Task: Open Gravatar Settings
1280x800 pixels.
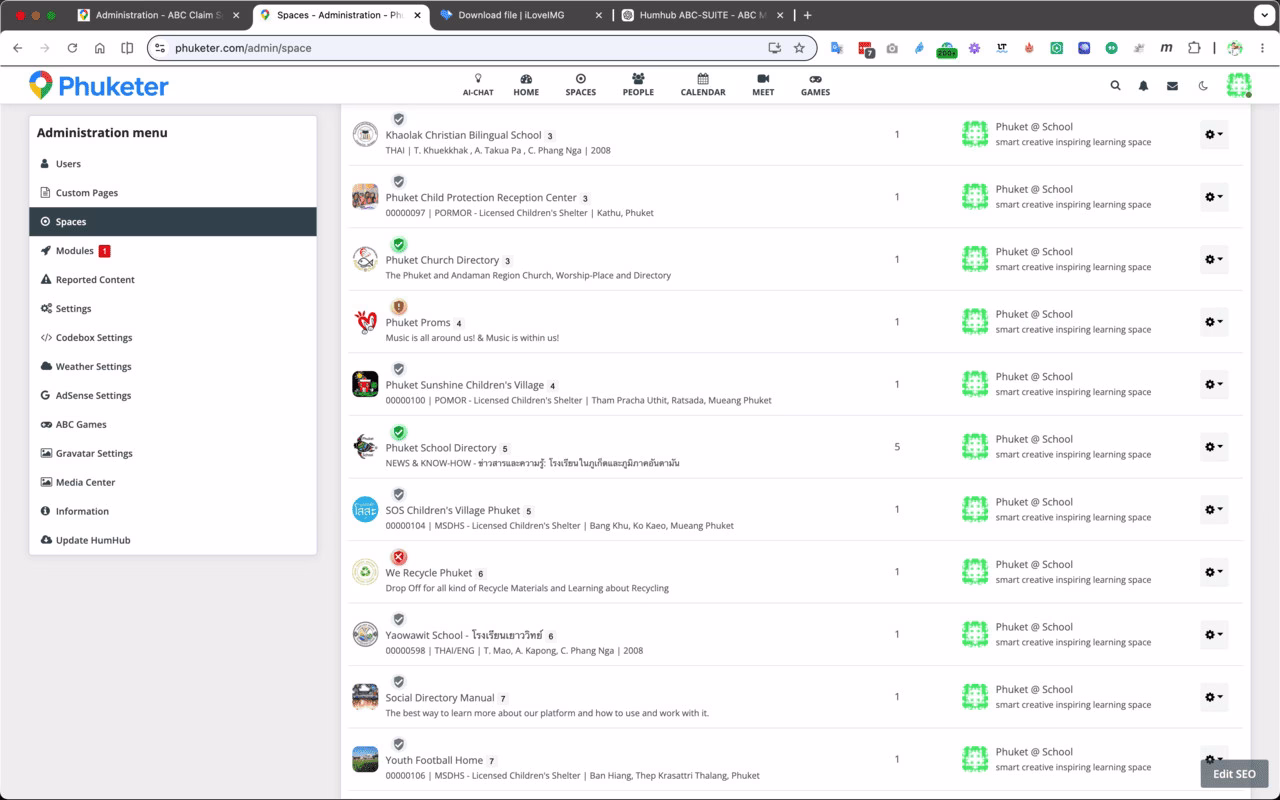Action: [173, 454]
